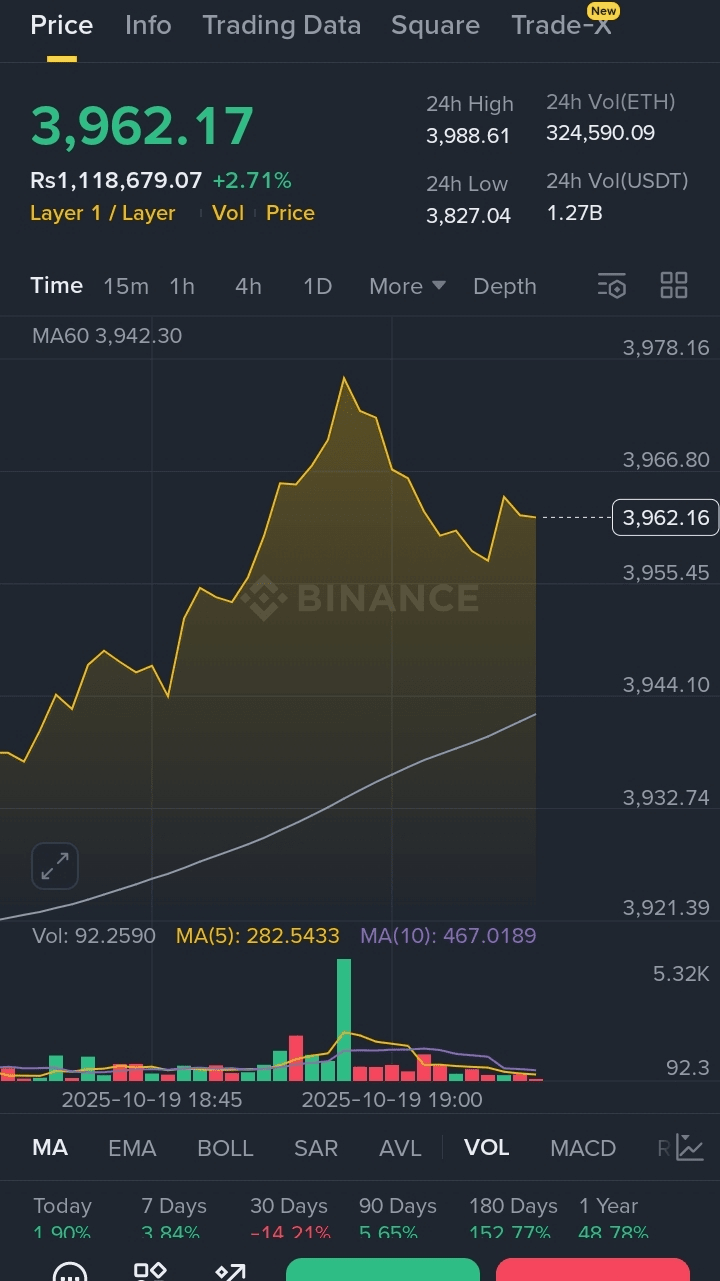This screenshot has height=1281, width=720.
Task: Switch to the Trading Data tab
Action: (281, 25)
